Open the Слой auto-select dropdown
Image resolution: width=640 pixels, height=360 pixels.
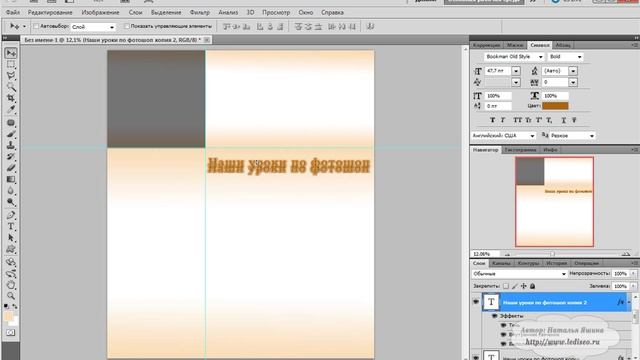click(x=93, y=27)
